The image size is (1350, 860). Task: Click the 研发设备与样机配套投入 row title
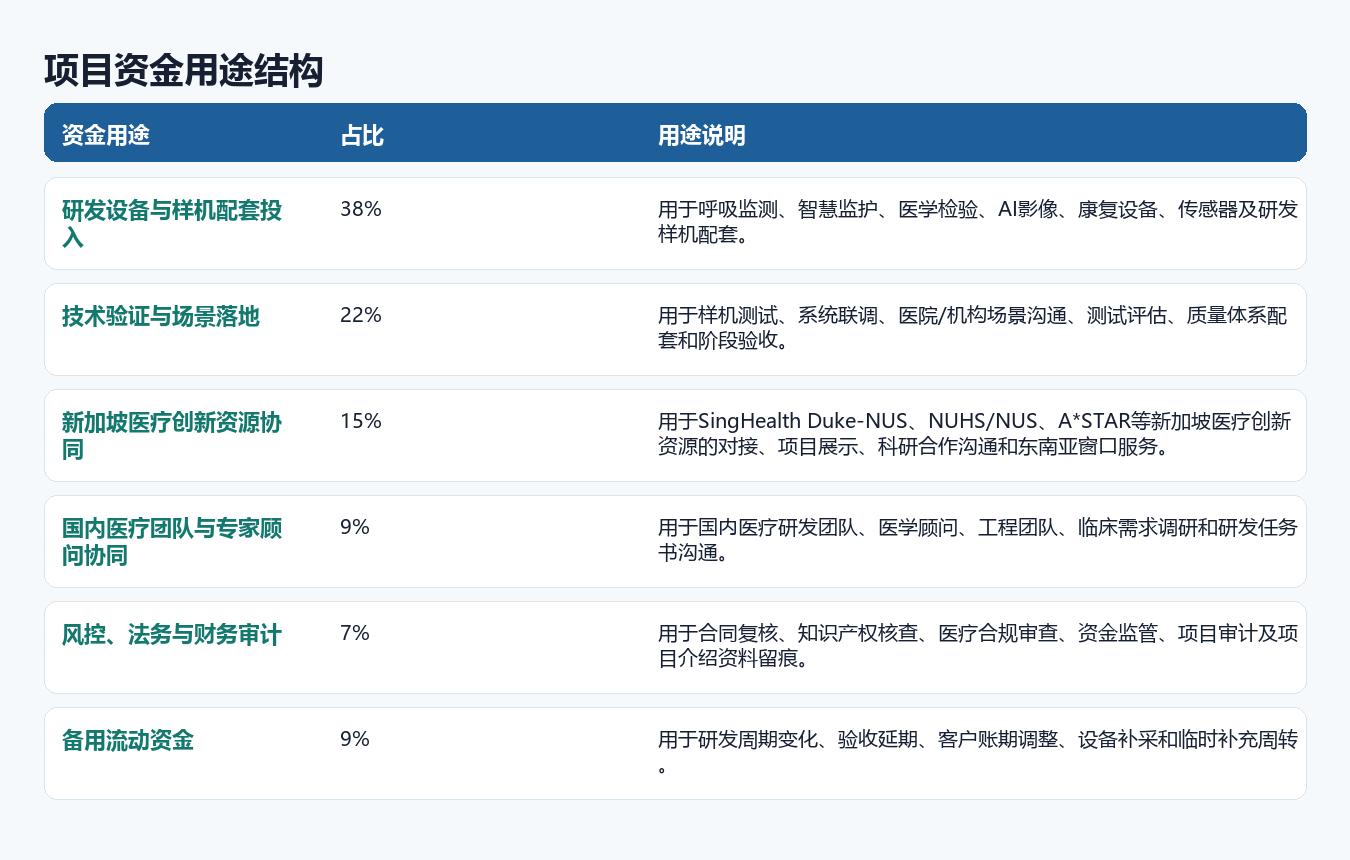coord(172,224)
